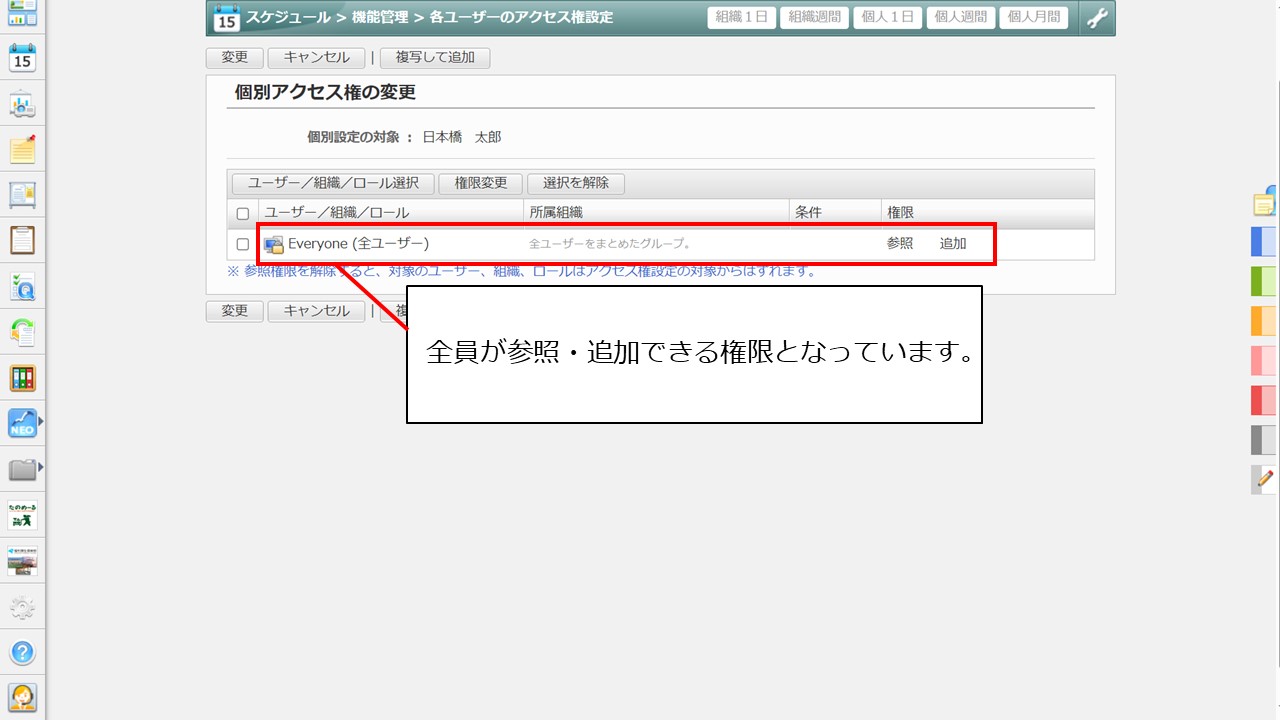
Task: Switch to 組織週間 view tab
Action: click(x=813, y=17)
